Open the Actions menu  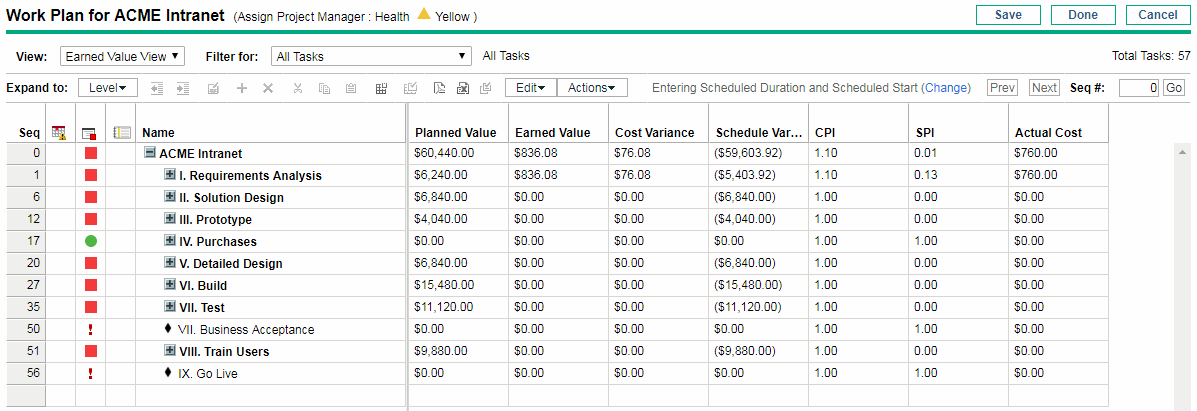[591, 88]
